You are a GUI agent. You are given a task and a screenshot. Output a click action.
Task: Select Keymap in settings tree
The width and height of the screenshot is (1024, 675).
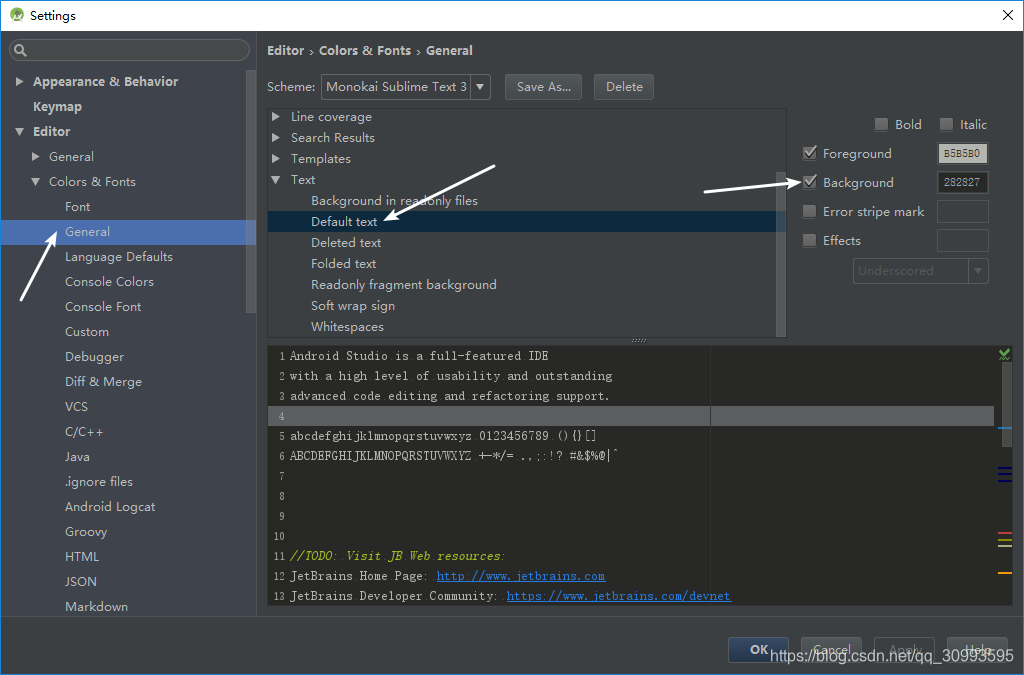[x=57, y=106]
